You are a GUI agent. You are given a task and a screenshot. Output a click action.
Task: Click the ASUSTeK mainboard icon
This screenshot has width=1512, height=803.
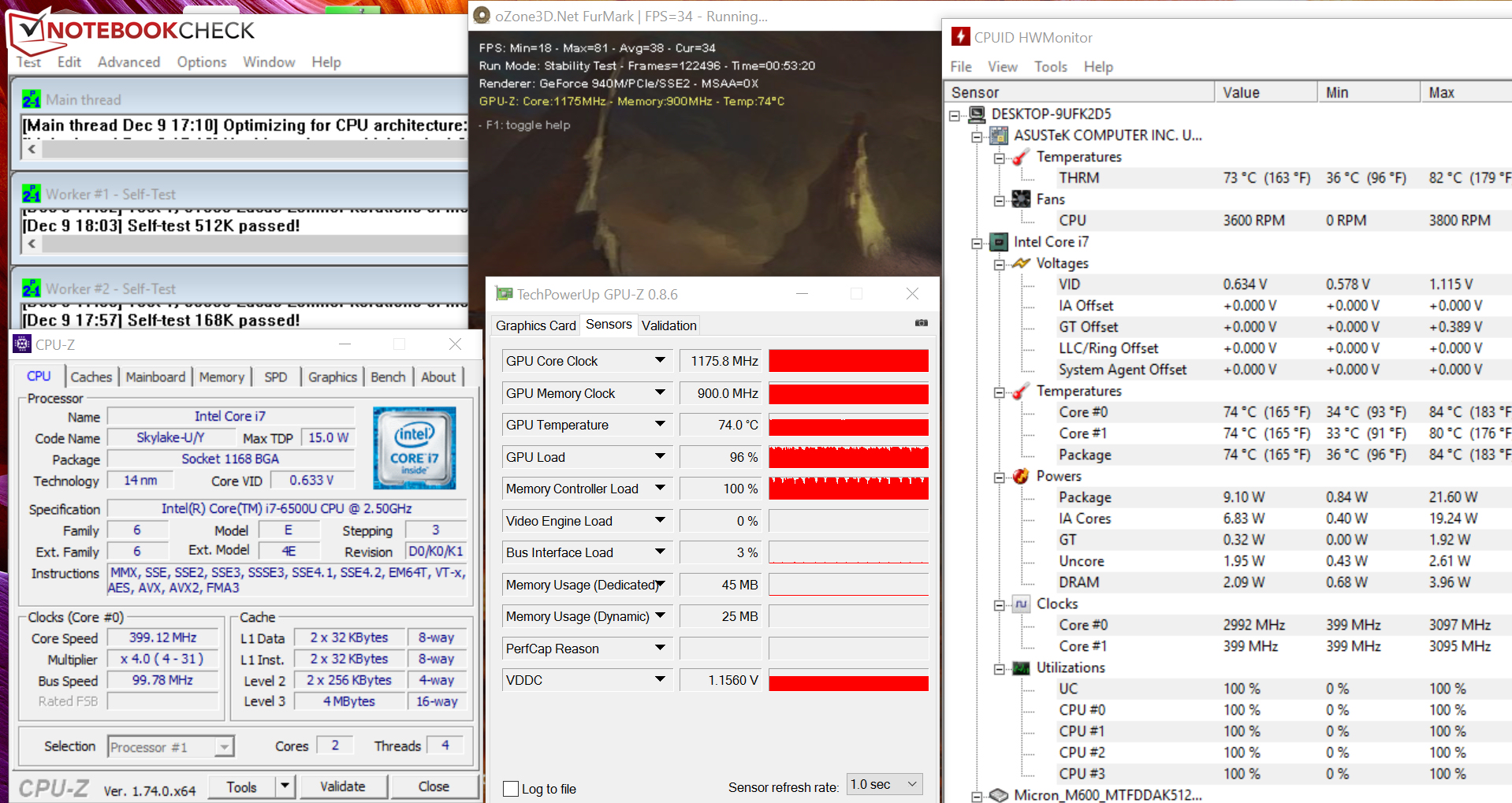click(x=999, y=136)
